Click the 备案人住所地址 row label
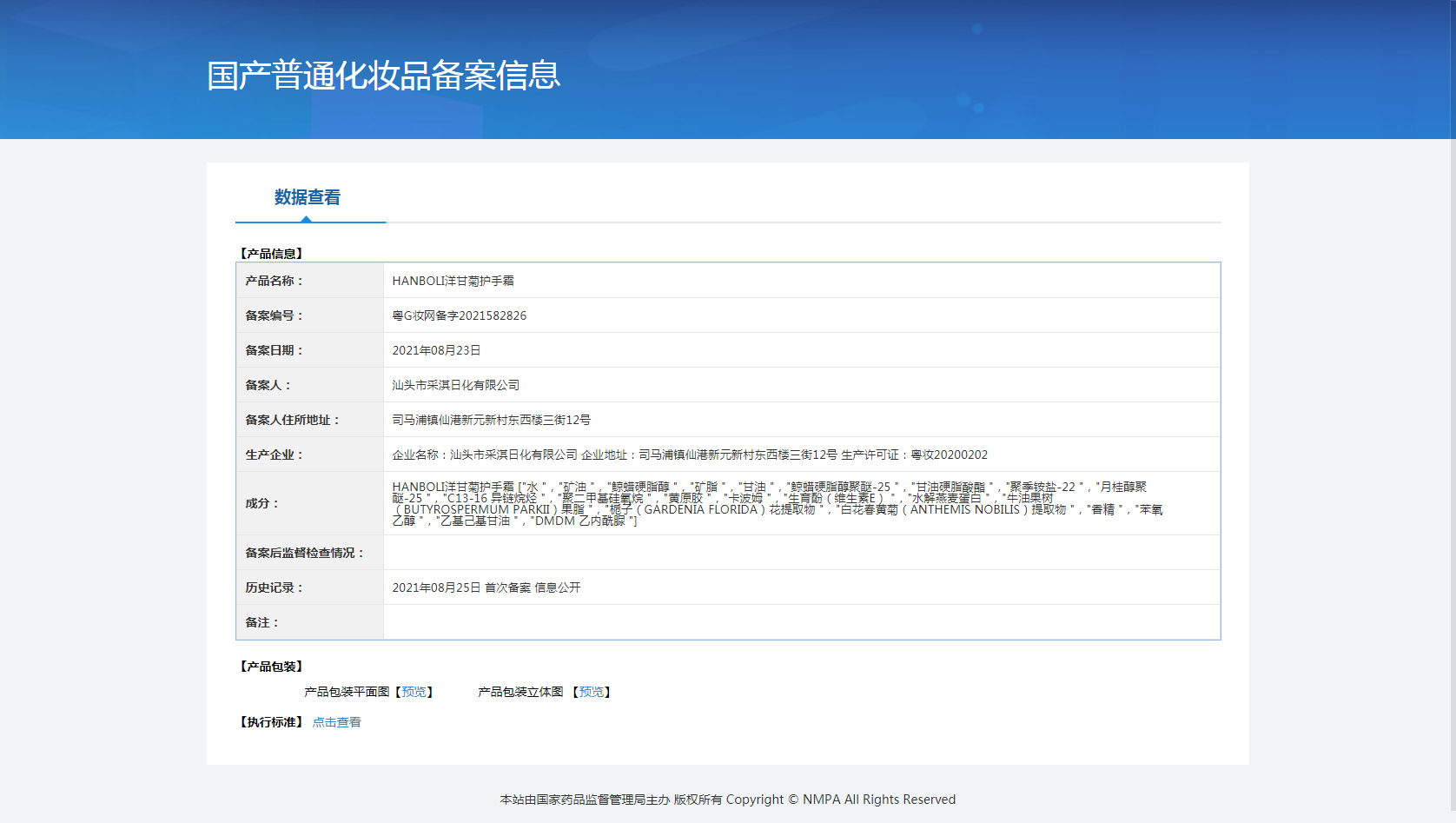The width and height of the screenshot is (1456, 823). coord(292,420)
